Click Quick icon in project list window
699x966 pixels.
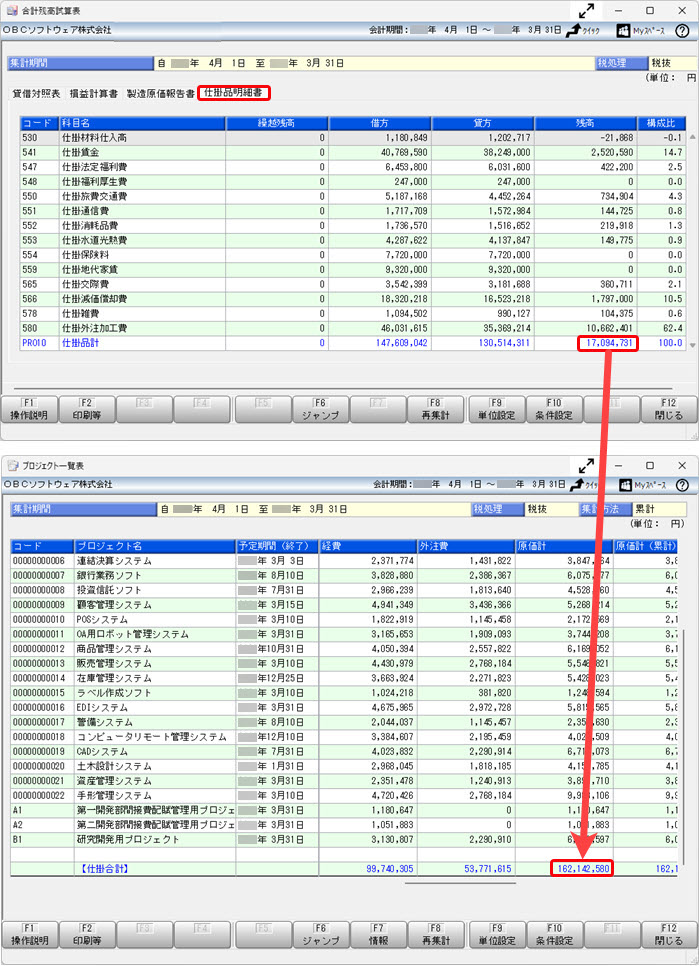coord(586,484)
